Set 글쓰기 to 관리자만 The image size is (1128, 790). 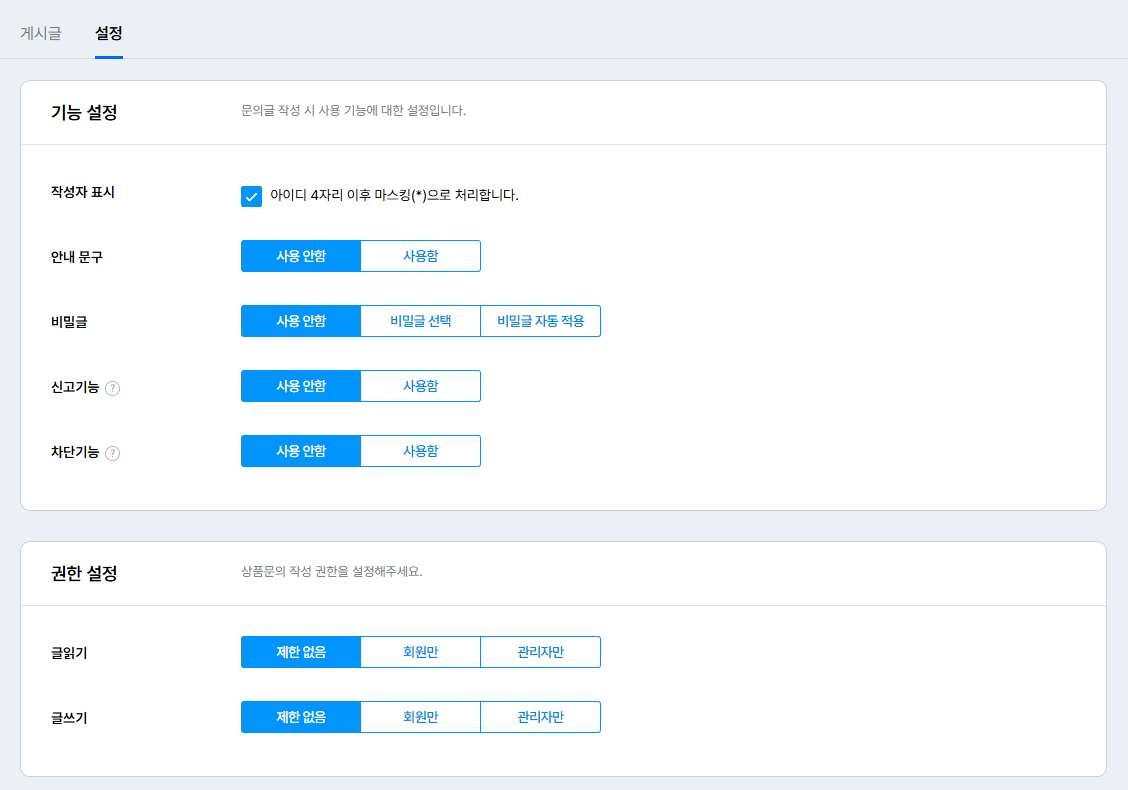pos(540,717)
